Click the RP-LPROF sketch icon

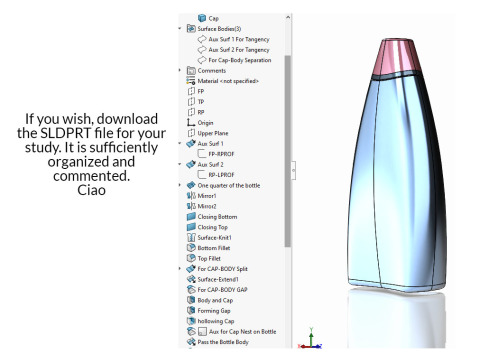click(x=202, y=175)
